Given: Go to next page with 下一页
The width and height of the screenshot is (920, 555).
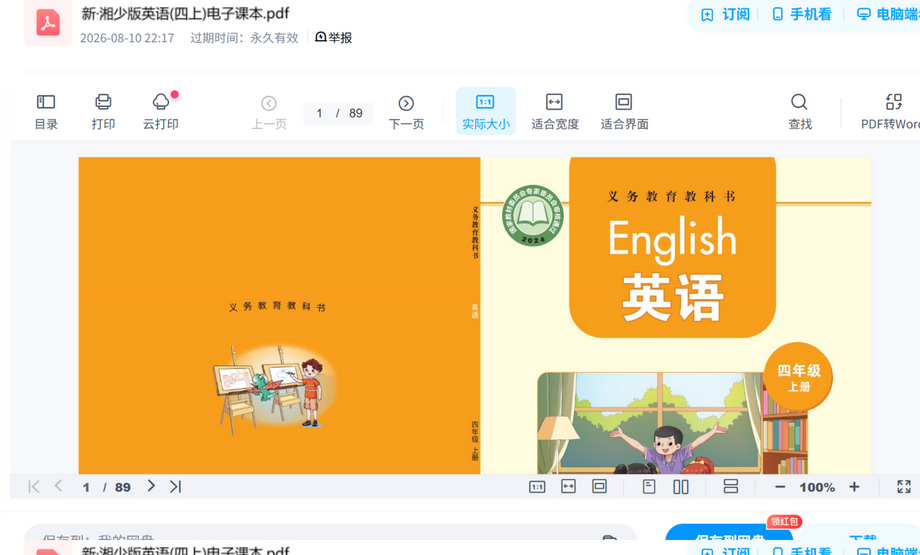Looking at the screenshot, I should click(x=406, y=112).
